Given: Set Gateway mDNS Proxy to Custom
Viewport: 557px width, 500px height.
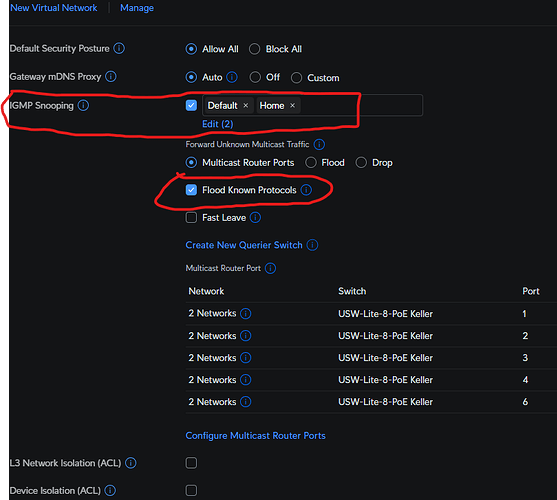Looking at the screenshot, I should click(x=296, y=78).
